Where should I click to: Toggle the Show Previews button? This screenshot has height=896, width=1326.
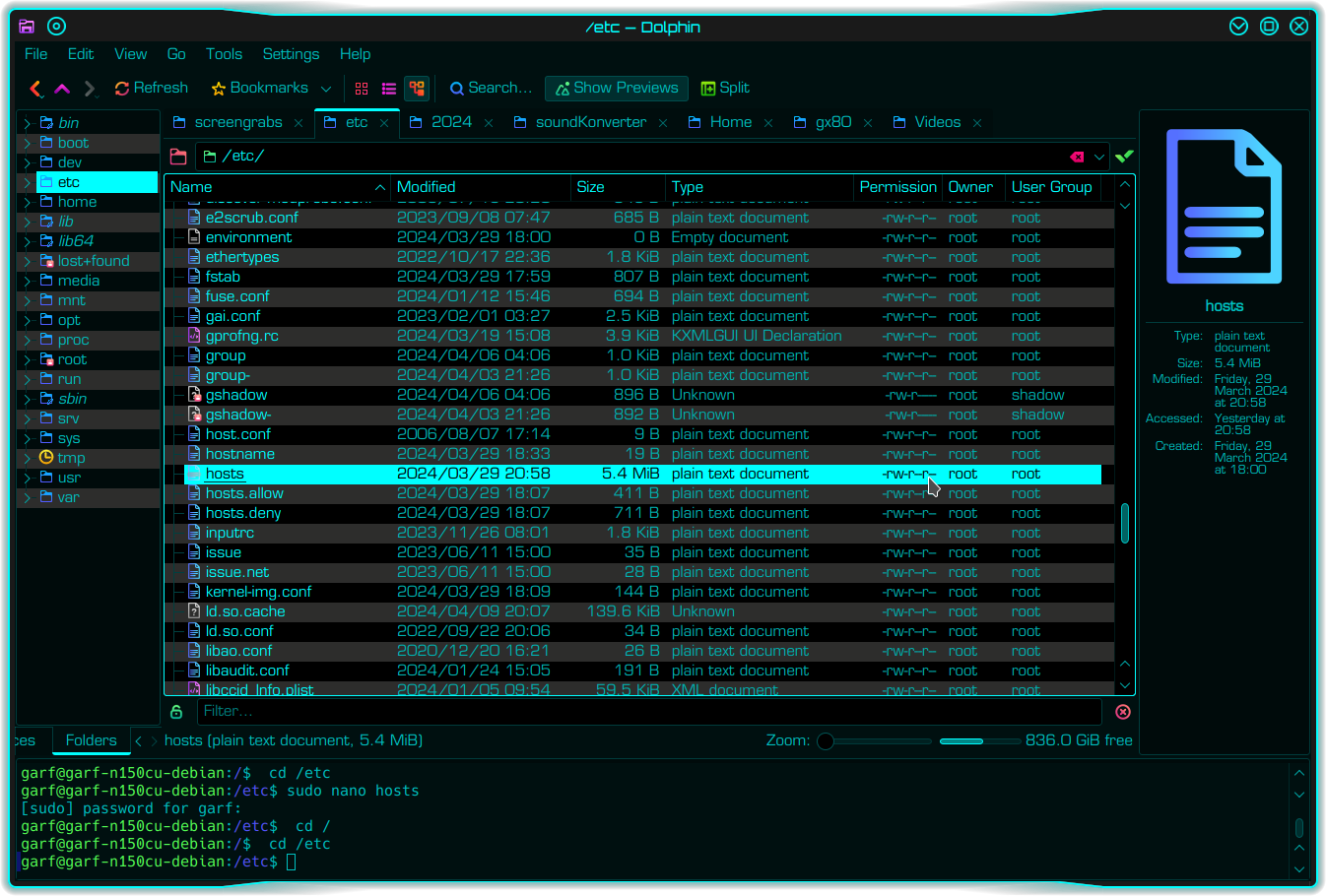[x=617, y=89]
